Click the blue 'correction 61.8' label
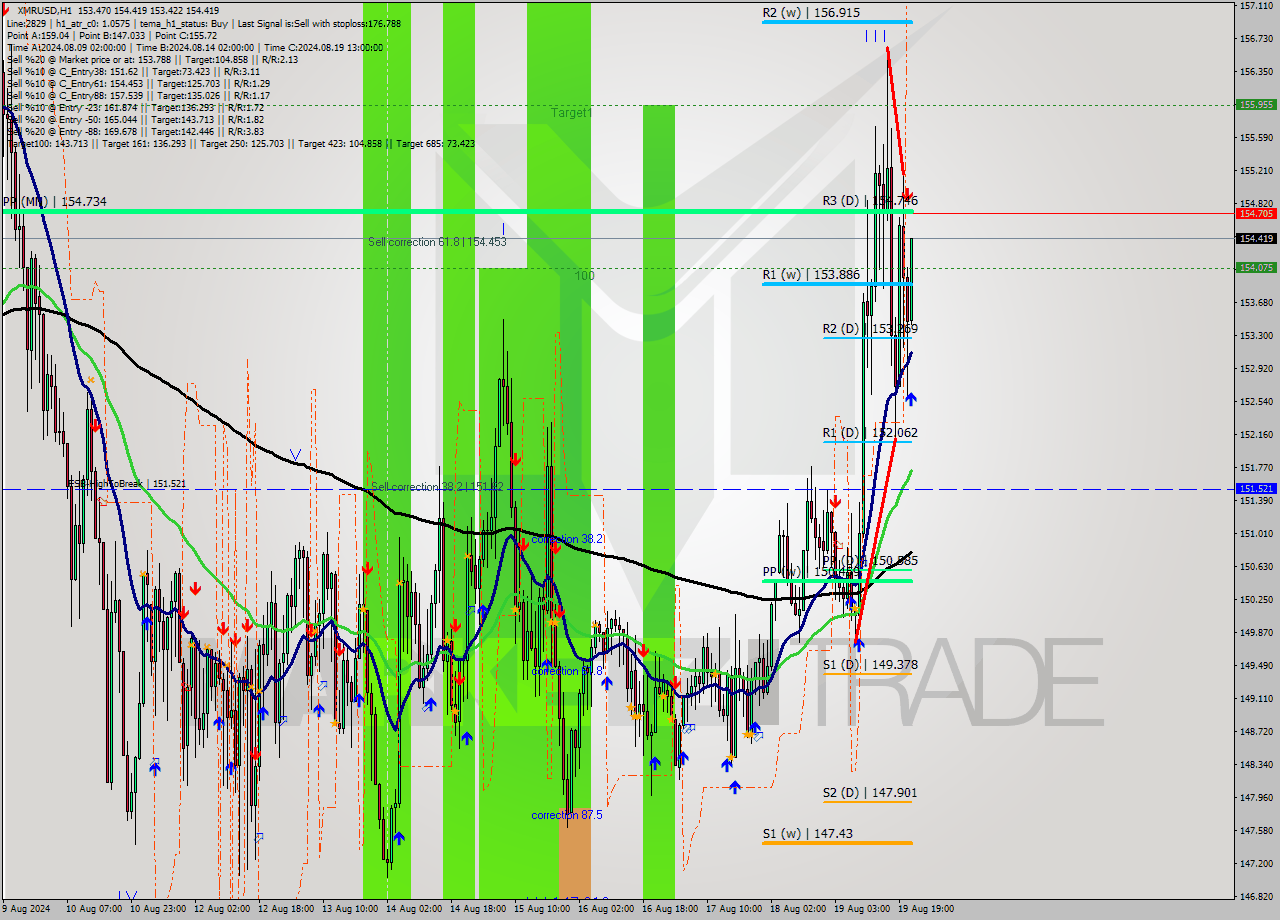This screenshot has height=920, width=1280. [x=567, y=671]
